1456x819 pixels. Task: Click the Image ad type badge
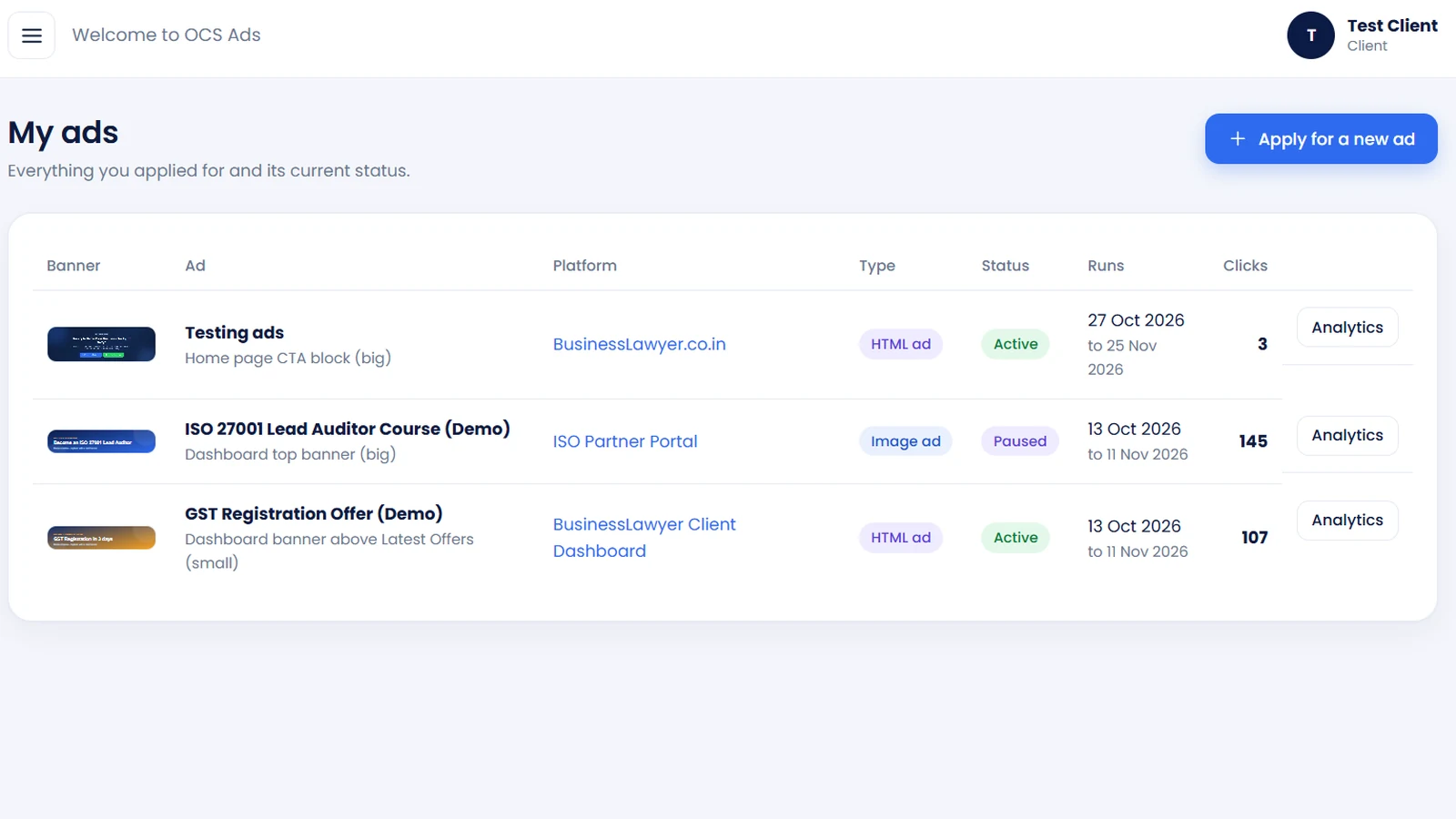click(x=905, y=441)
